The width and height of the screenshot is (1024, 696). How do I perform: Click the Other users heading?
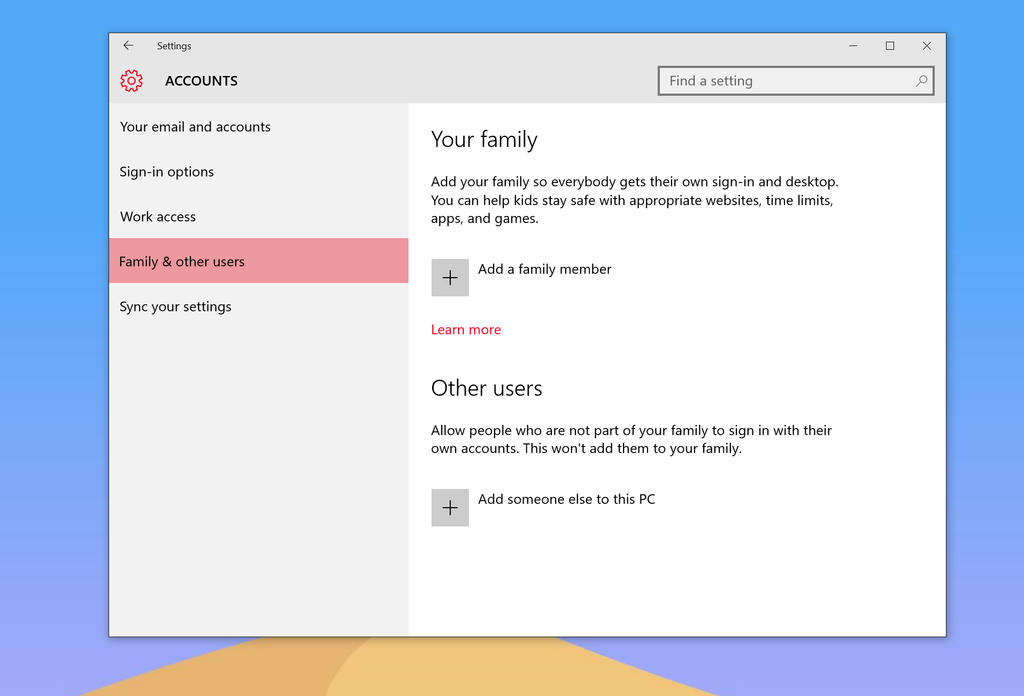486,388
